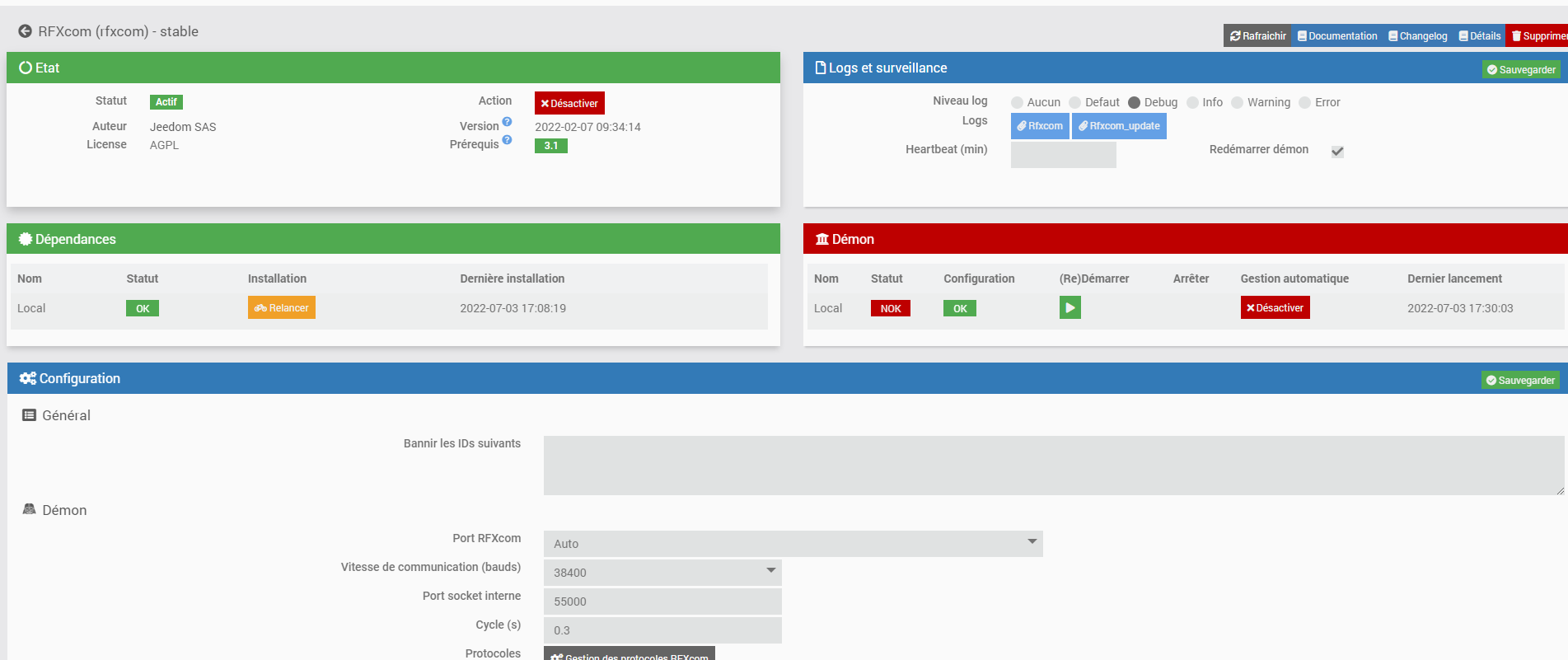The width and height of the screenshot is (1568, 660).
Task: Click the 3.1 prerequisite badge
Action: 551,146
